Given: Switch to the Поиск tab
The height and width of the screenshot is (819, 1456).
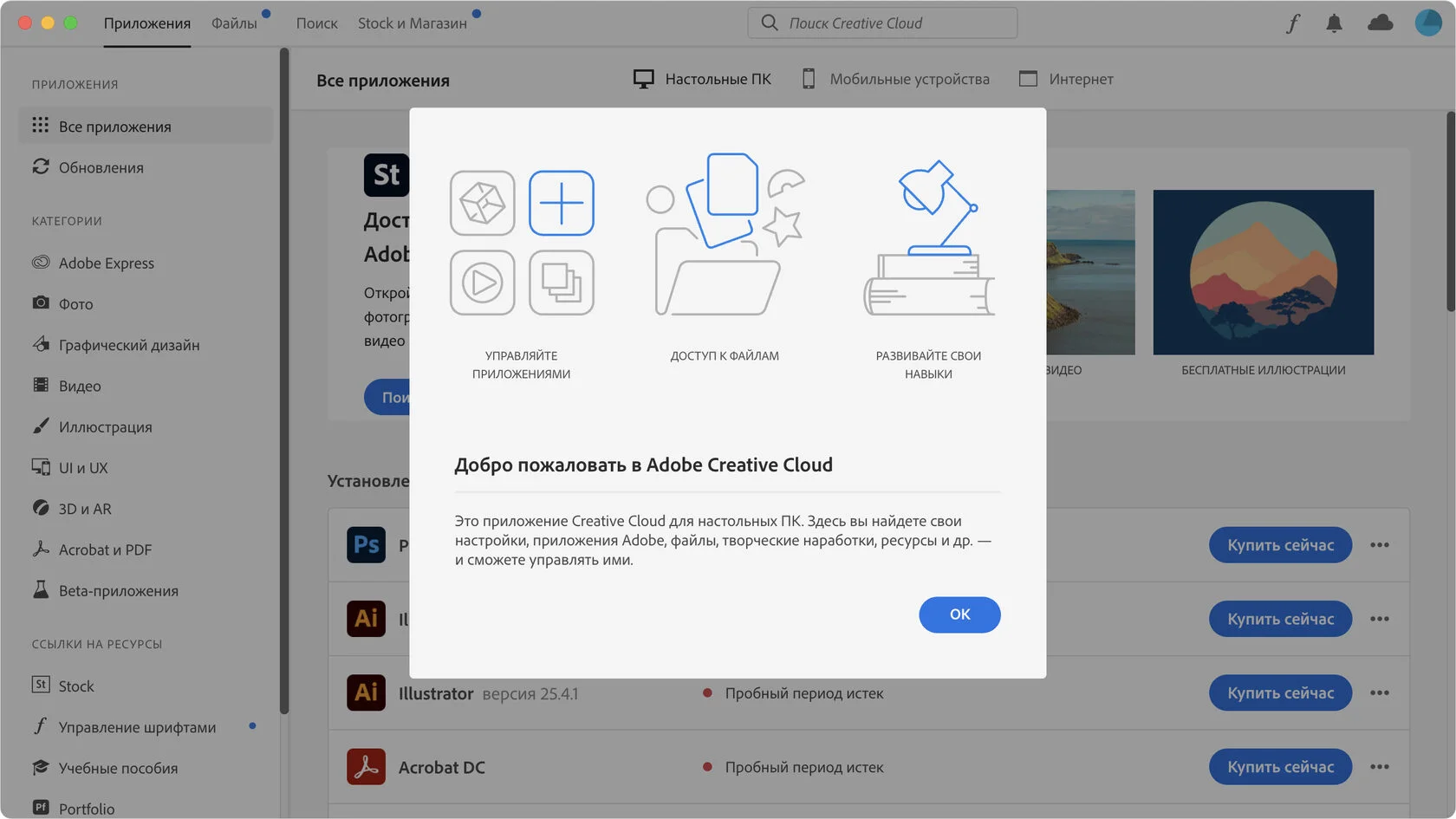Looking at the screenshot, I should 316,23.
